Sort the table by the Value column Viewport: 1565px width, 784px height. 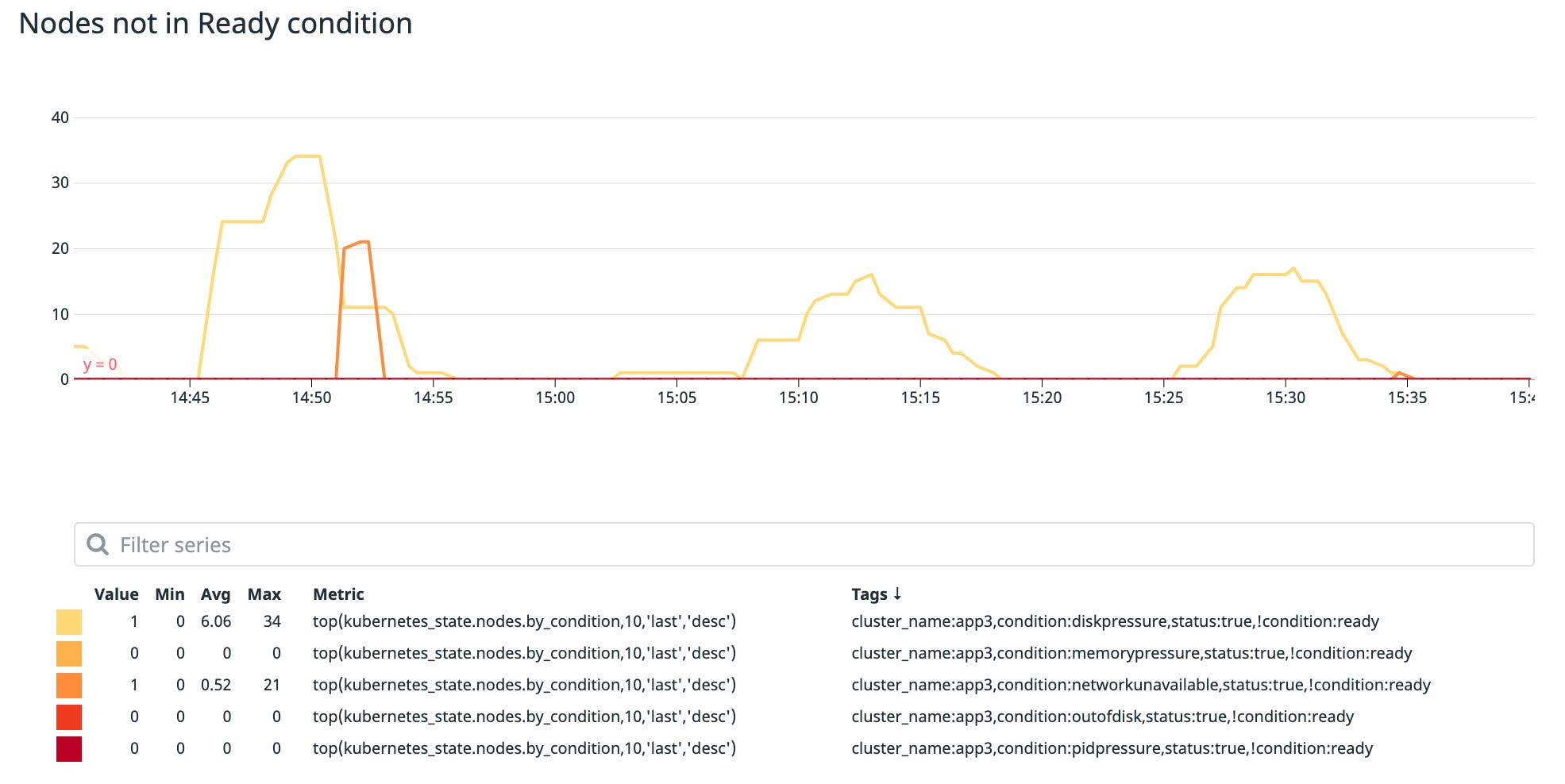pos(116,594)
